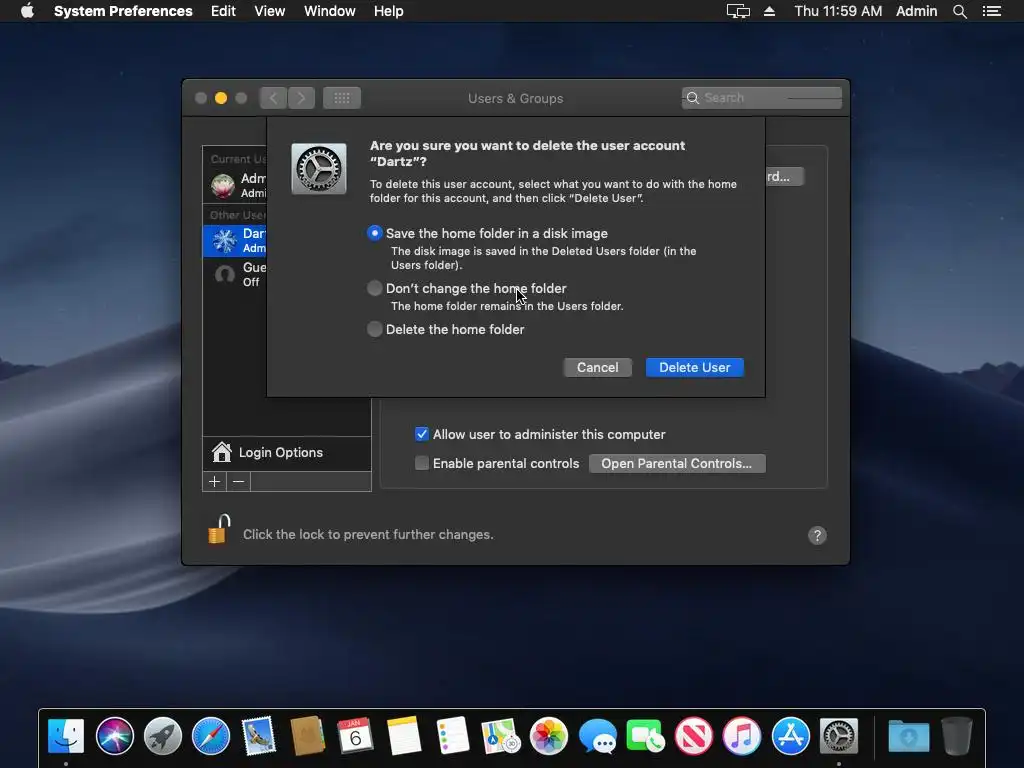Screen dimensions: 1024x768
Task: Open Photos from the Dock
Action: pos(549,736)
